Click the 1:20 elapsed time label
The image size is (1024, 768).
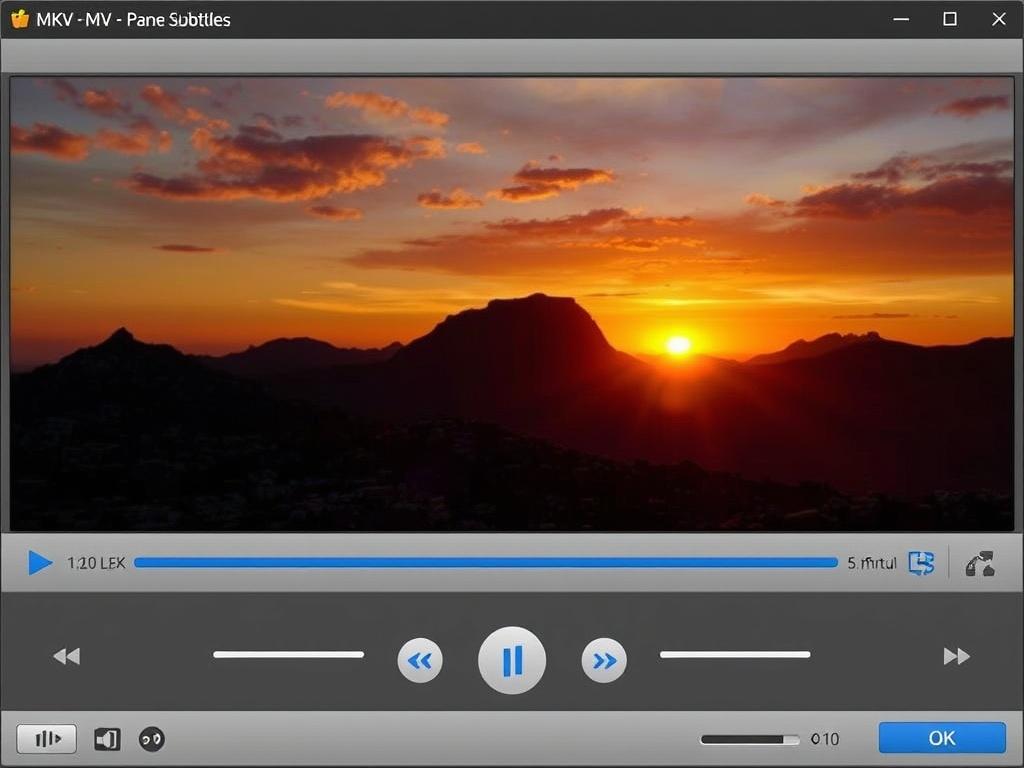click(x=96, y=563)
